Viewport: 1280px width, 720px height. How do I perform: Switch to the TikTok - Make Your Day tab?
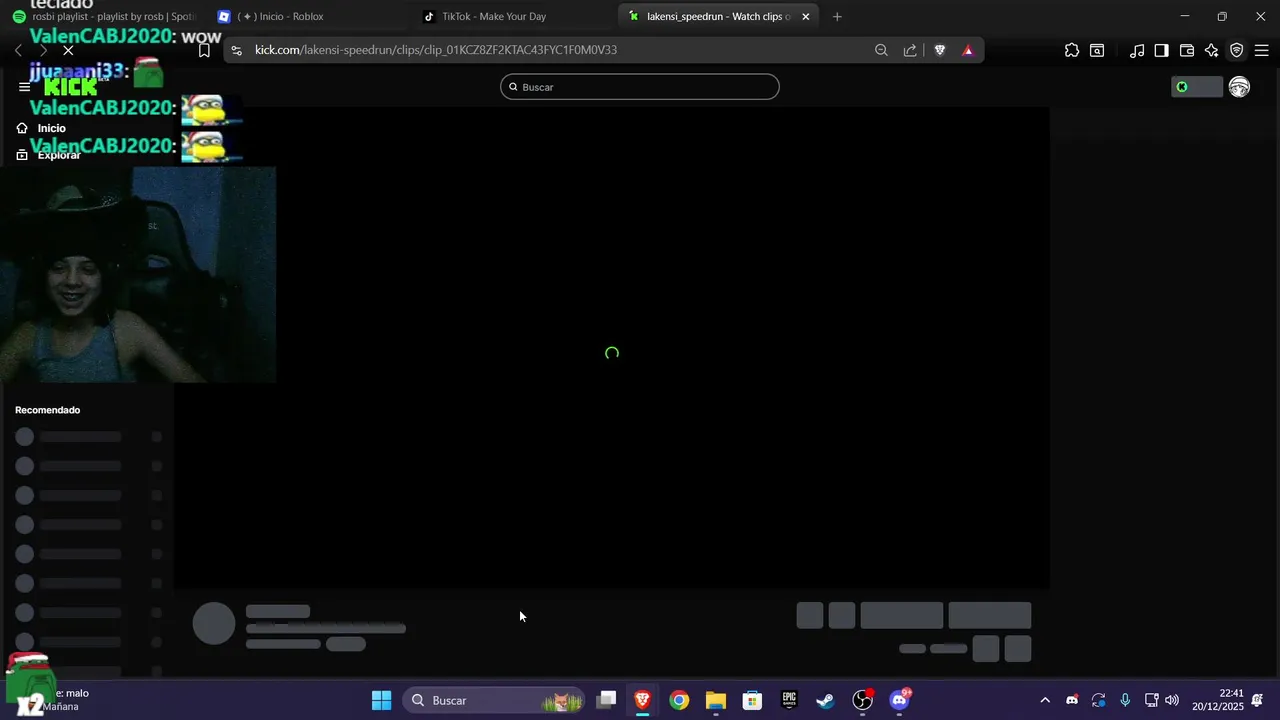click(512, 16)
